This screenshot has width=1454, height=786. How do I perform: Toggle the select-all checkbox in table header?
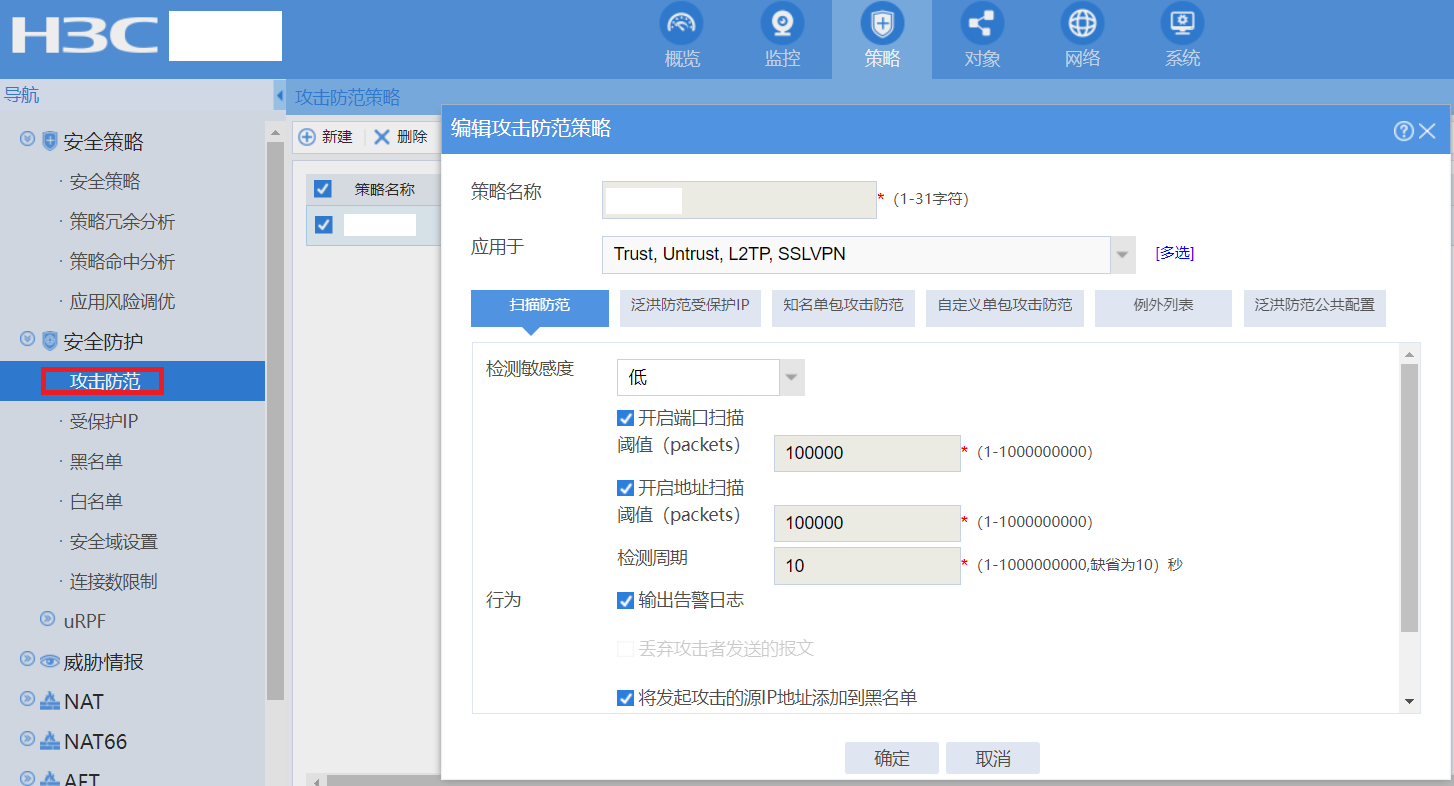[x=323, y=189]
